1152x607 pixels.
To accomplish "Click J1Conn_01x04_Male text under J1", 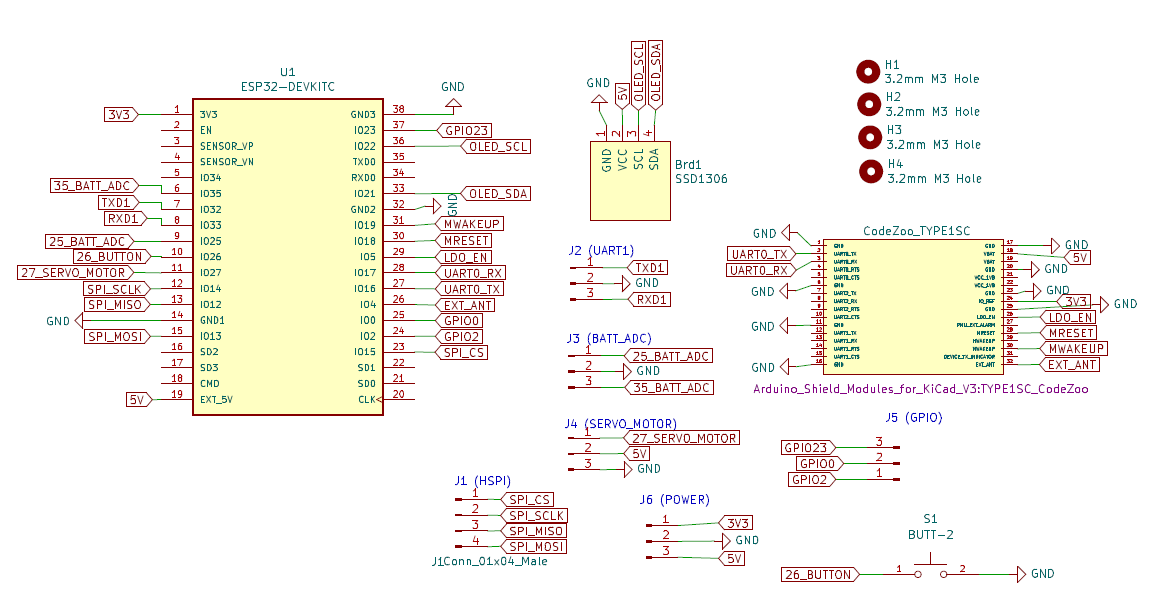I will click(489, 561).
